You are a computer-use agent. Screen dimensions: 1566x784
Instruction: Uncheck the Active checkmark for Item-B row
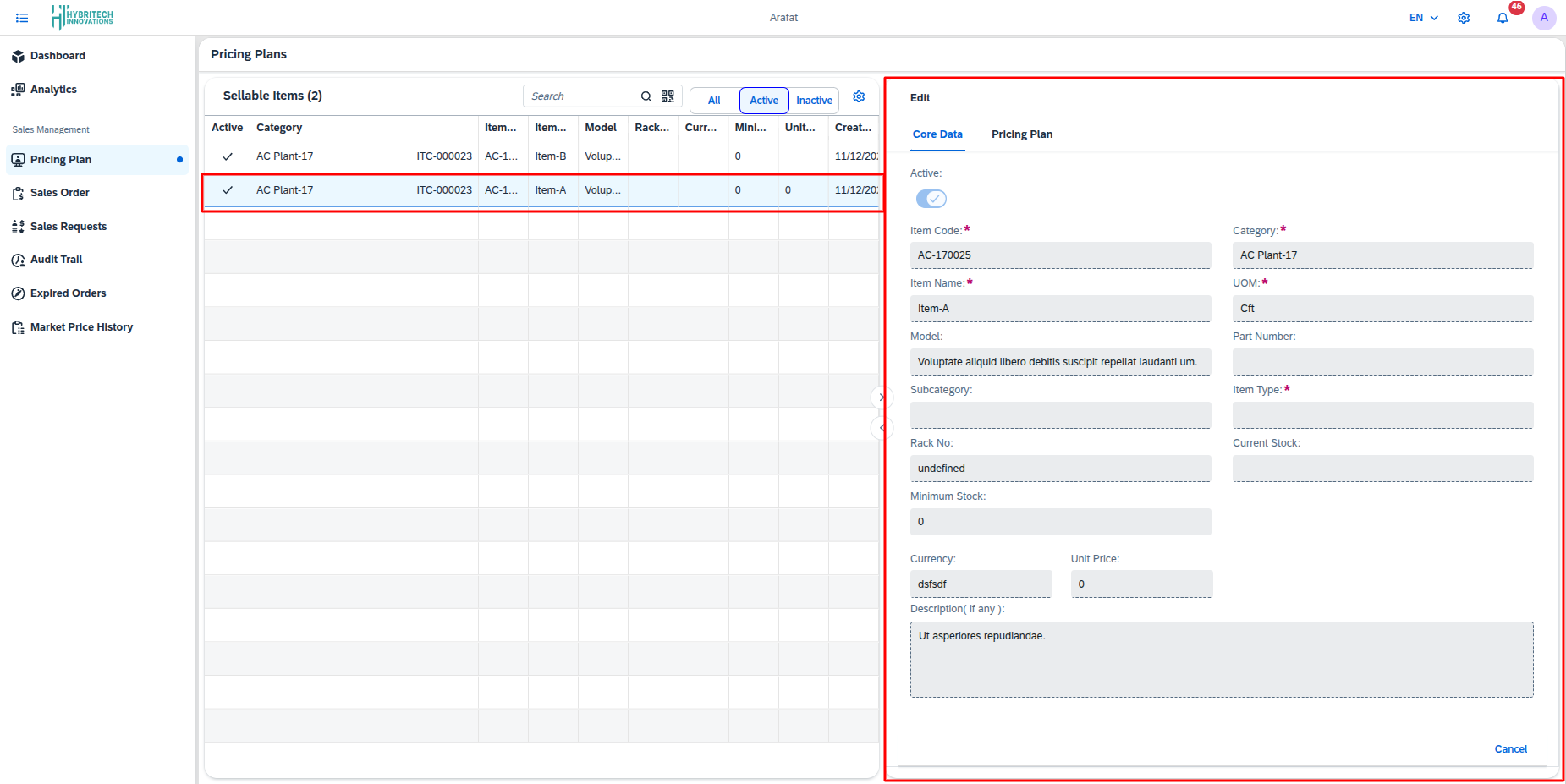[227, 156]
